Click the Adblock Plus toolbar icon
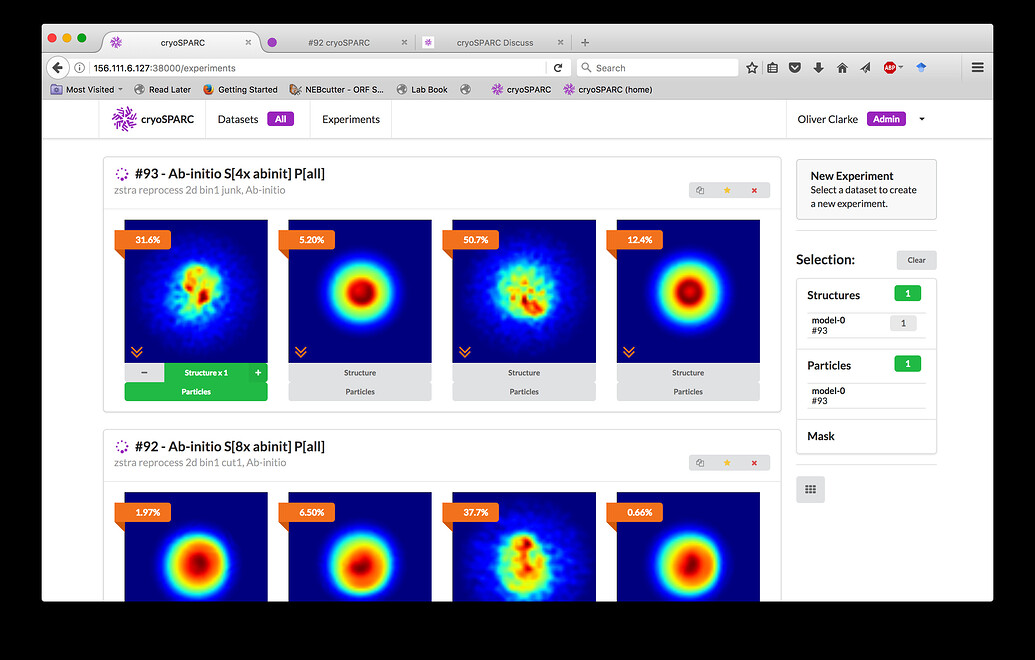Image resolution: width=1035 pixels, height=660 pixels. pos(889,68)
